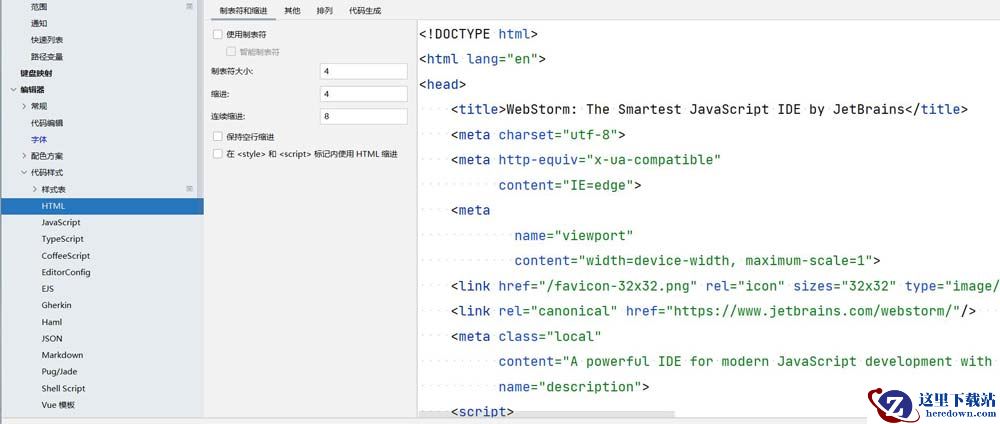Viewport: 1000px width, 424px height.
Task: Select Pug/Jade code style
Action: tap(59, 372)
